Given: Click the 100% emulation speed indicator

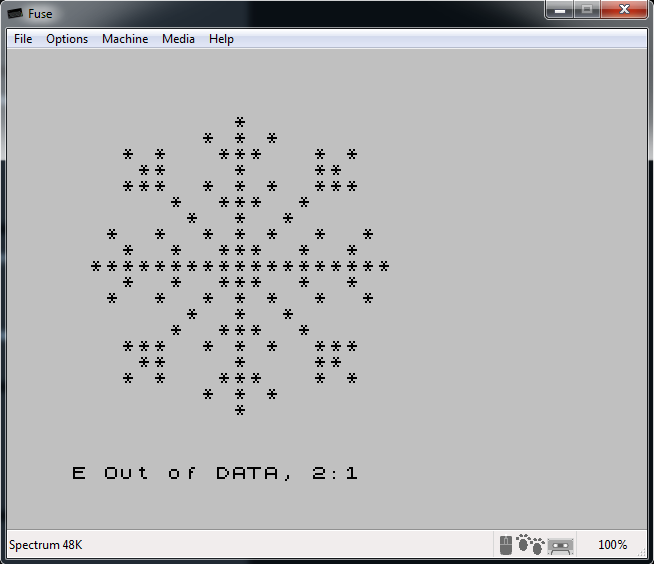Looking at the screenshot, I should [x=612, y=545].
